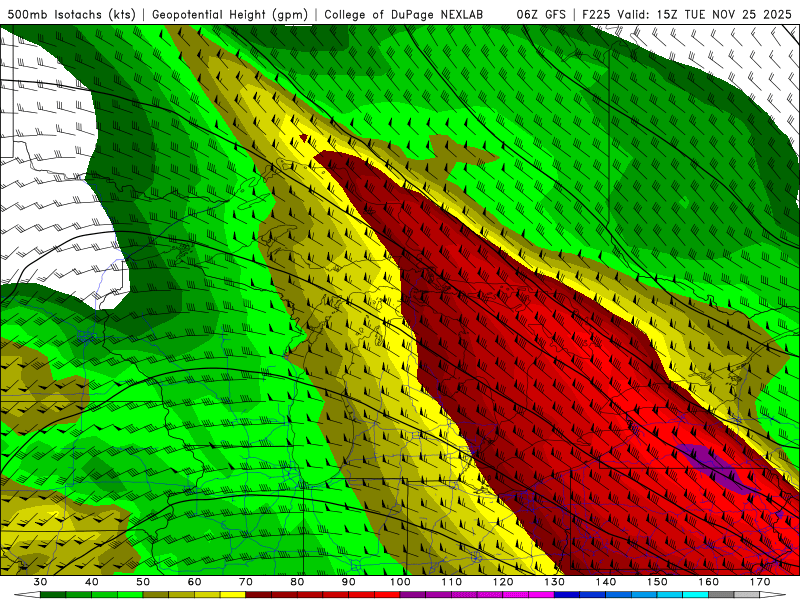800x600 pixels.
Task: Click the darkest green swatch at legend start
Action: coord(53,595)
